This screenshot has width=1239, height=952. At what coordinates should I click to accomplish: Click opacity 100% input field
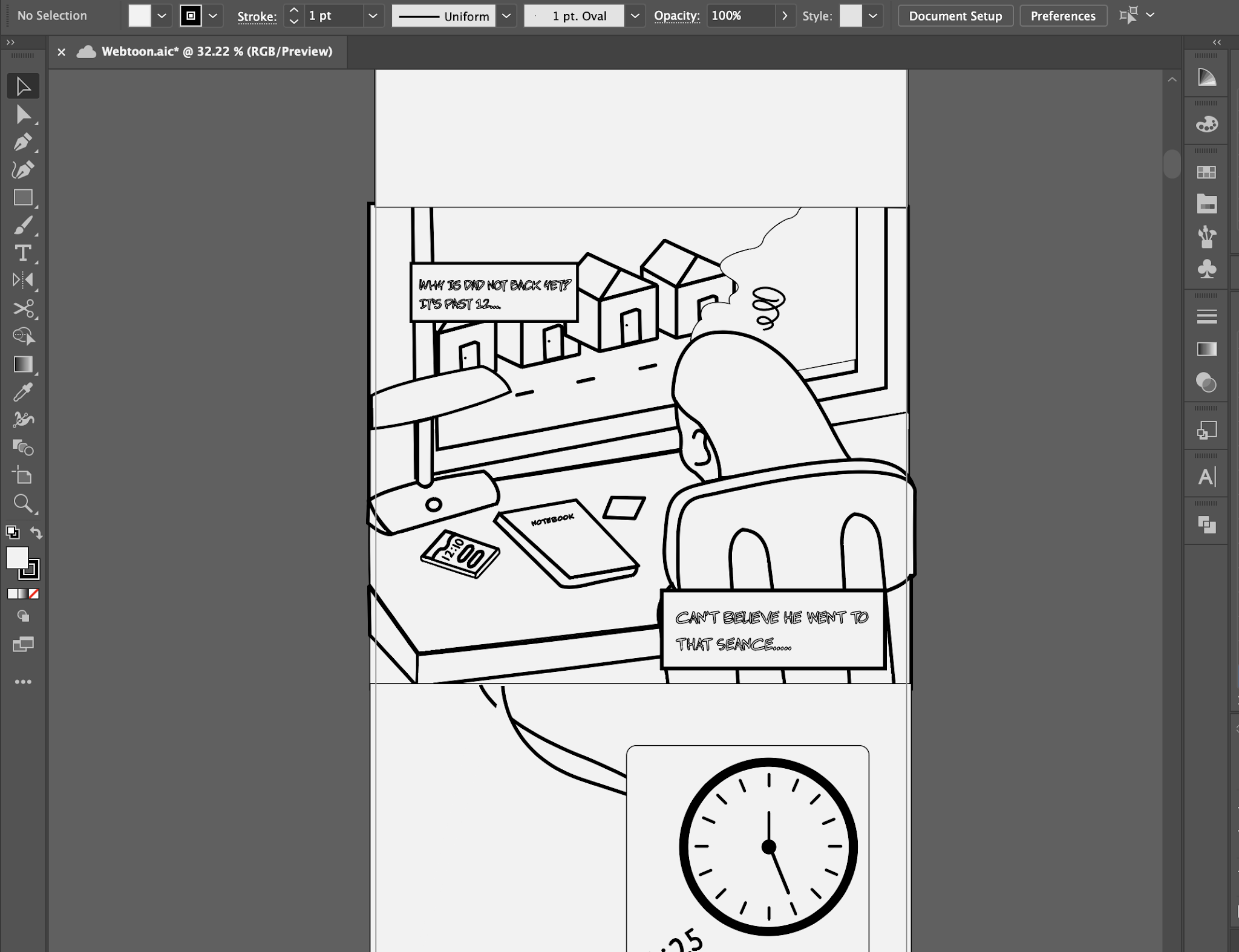[741, 16]
